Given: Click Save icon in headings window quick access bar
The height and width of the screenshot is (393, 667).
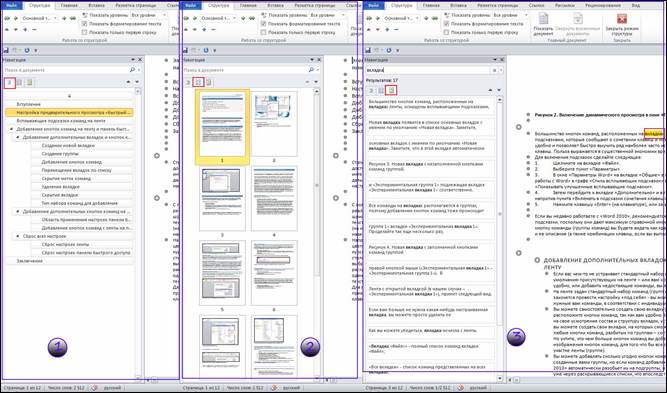Looking at the screenshot, I should tap(5, 50).
